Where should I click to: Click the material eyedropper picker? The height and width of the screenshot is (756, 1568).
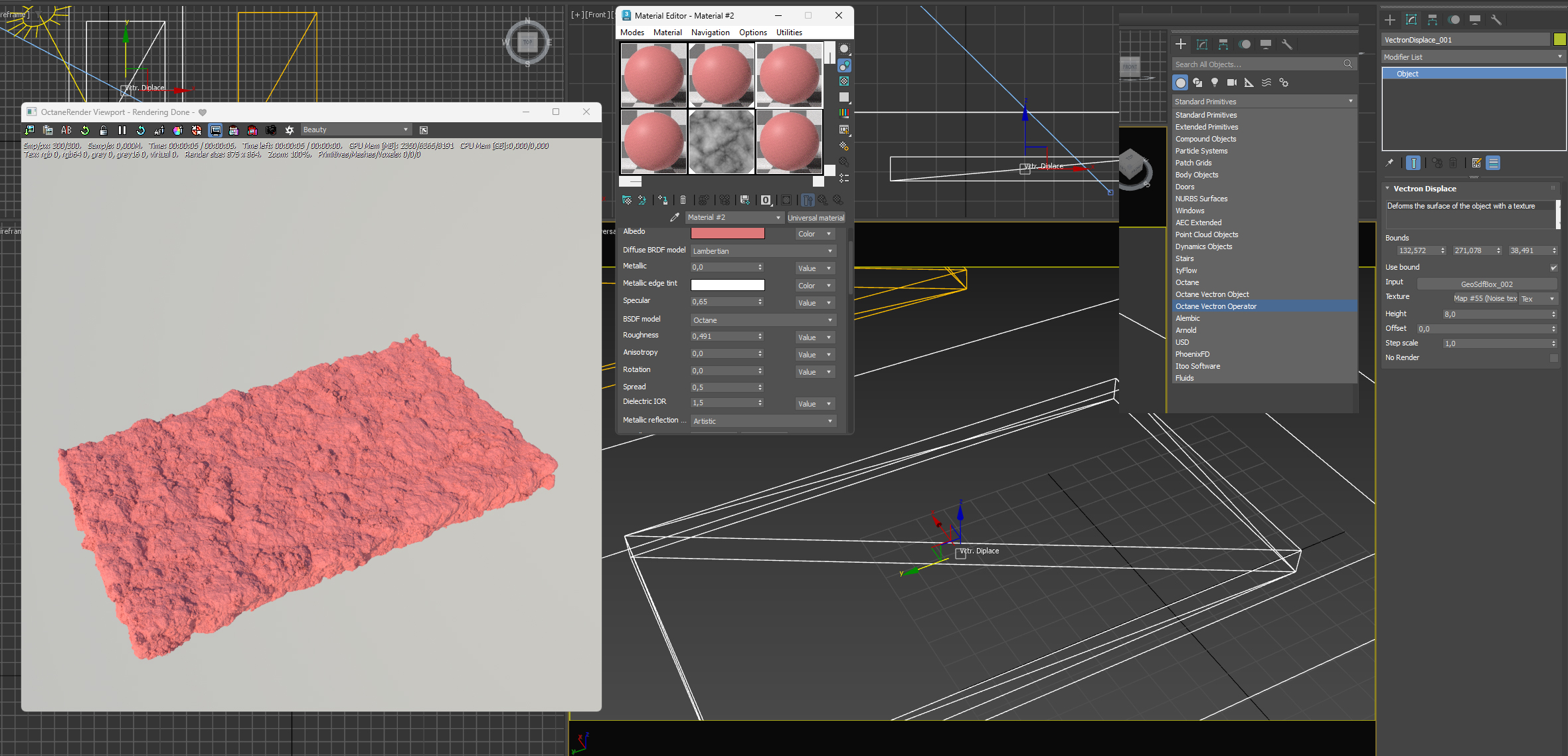(x=674, y=217)
